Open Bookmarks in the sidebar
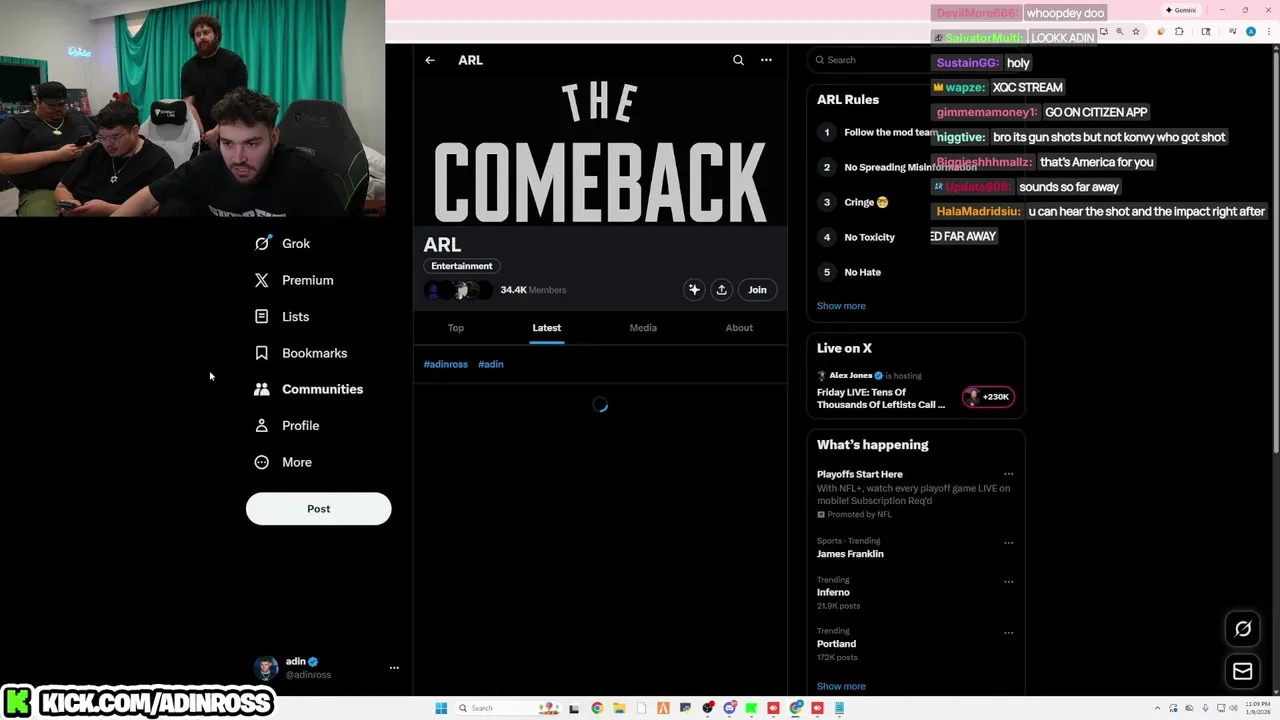Screen dimensions: 1280x720 point(300,353)
